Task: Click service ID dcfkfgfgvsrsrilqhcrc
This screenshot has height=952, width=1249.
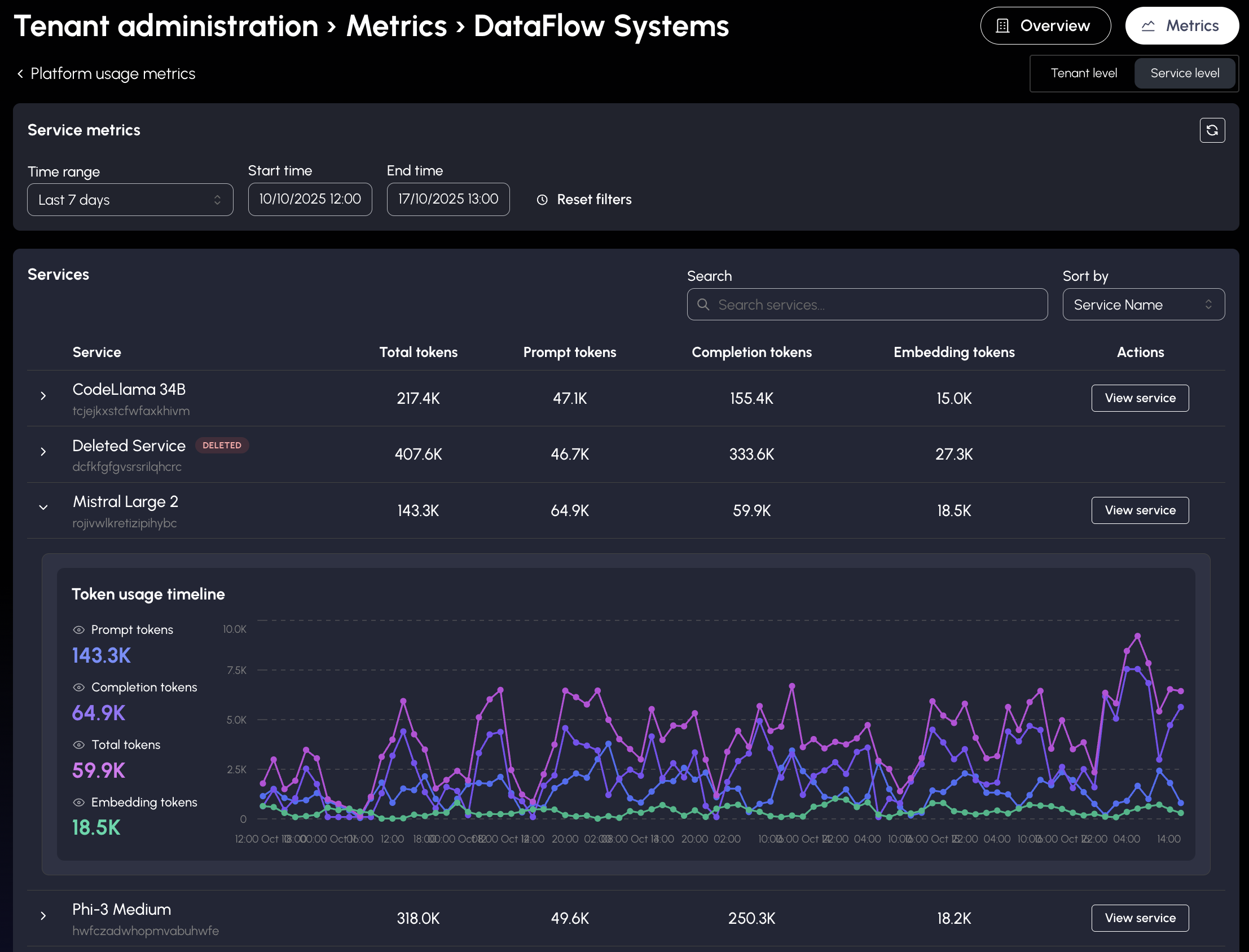Action: pyautogui.click(x=127, y=466)
